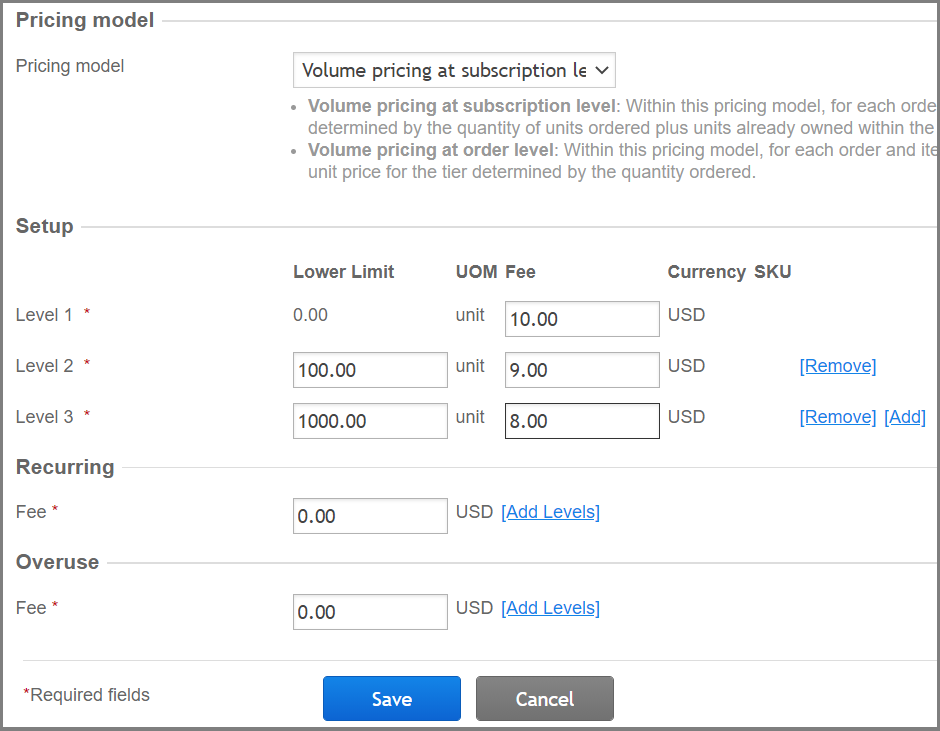The height and width of the screenshot is (731, 940).
Task: Remove pricing Level 2
Action: (x=838, y=365)
